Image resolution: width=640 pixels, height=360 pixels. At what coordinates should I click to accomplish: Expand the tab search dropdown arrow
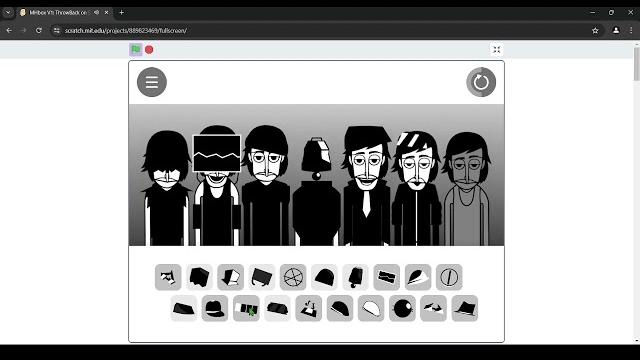pyautogui.click(x=8, y=13)
